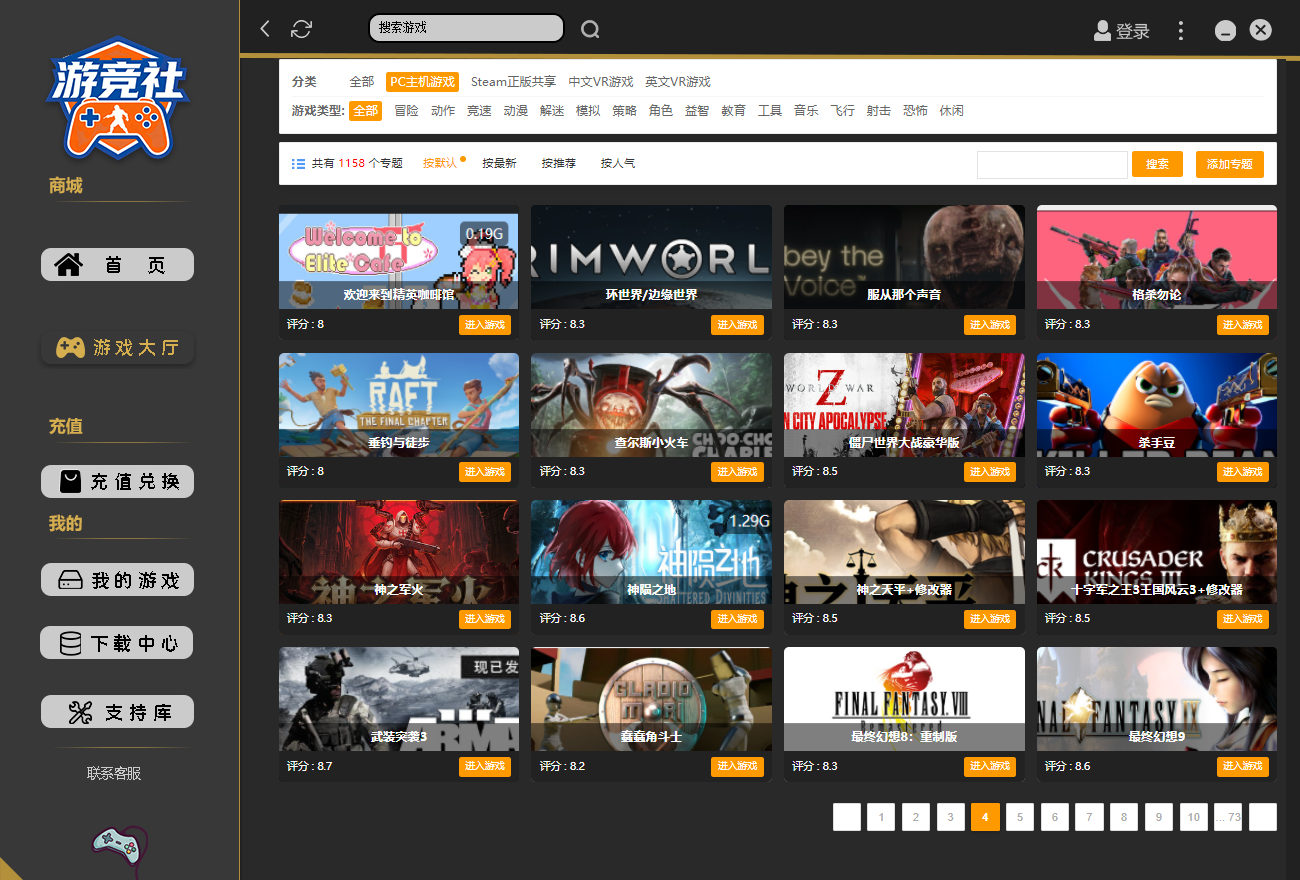Filter by 模拟 game type
The width and height of the screenshot is (1300, 880).
point(588,111)
